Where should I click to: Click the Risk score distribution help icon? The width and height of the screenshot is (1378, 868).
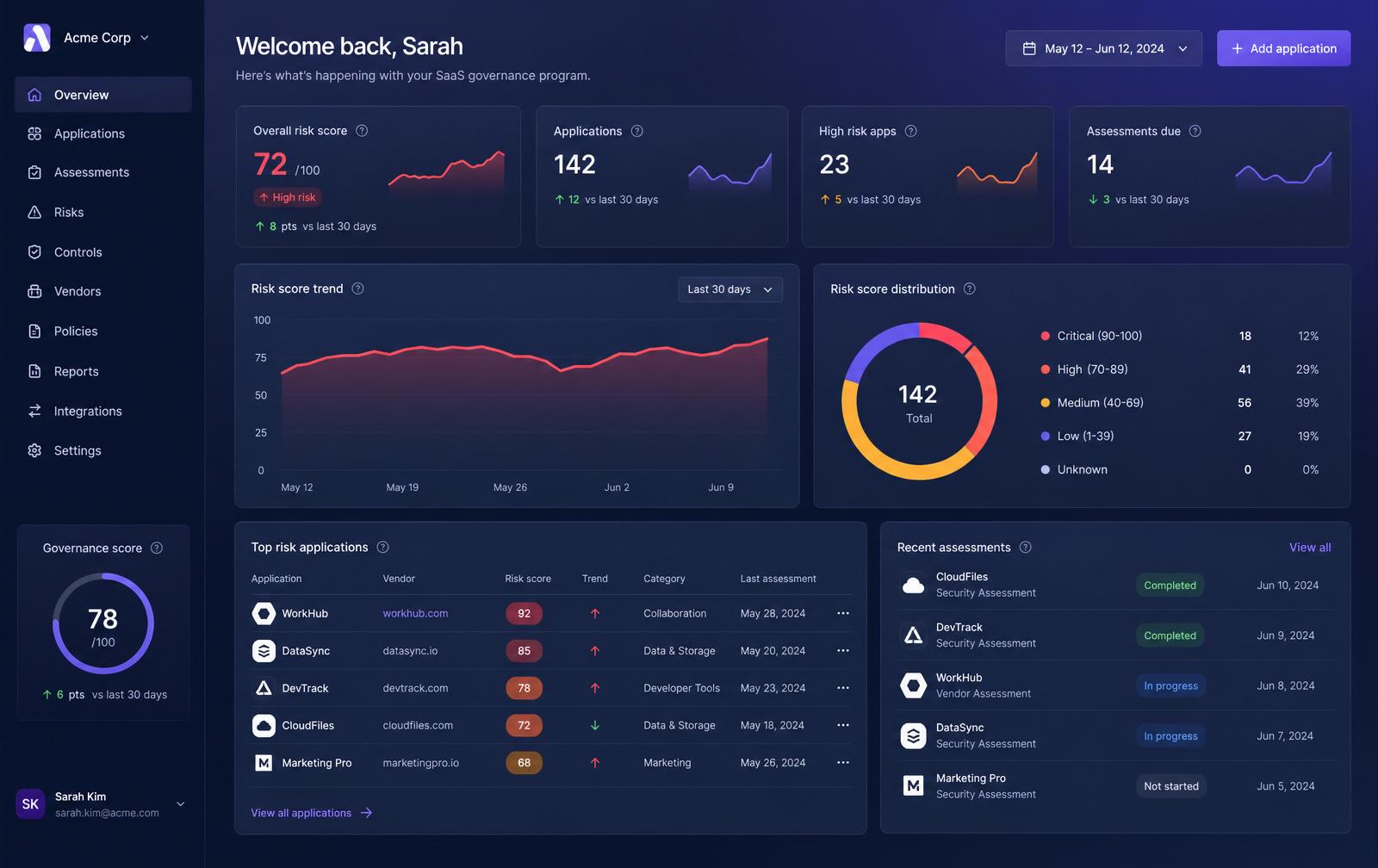970,288
